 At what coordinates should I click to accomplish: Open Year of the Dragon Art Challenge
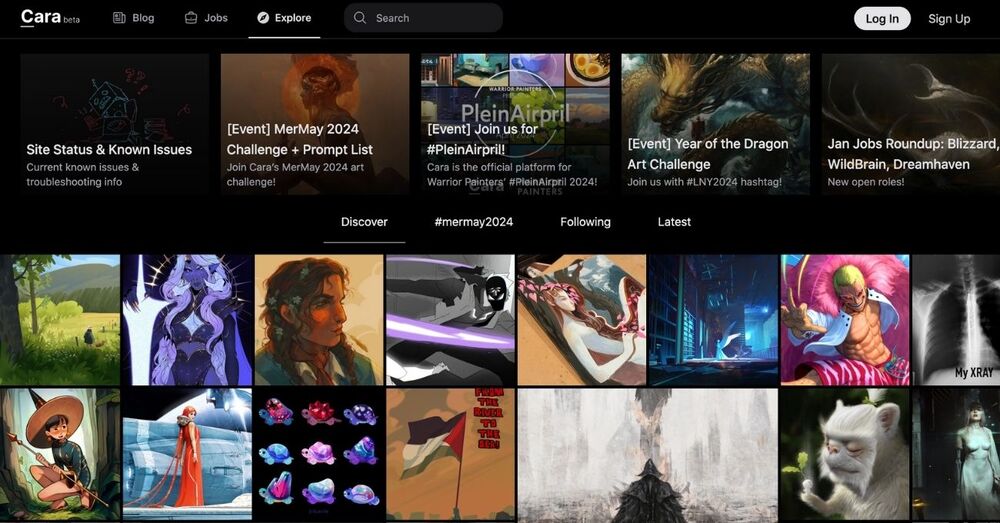[x=715, y=124]
